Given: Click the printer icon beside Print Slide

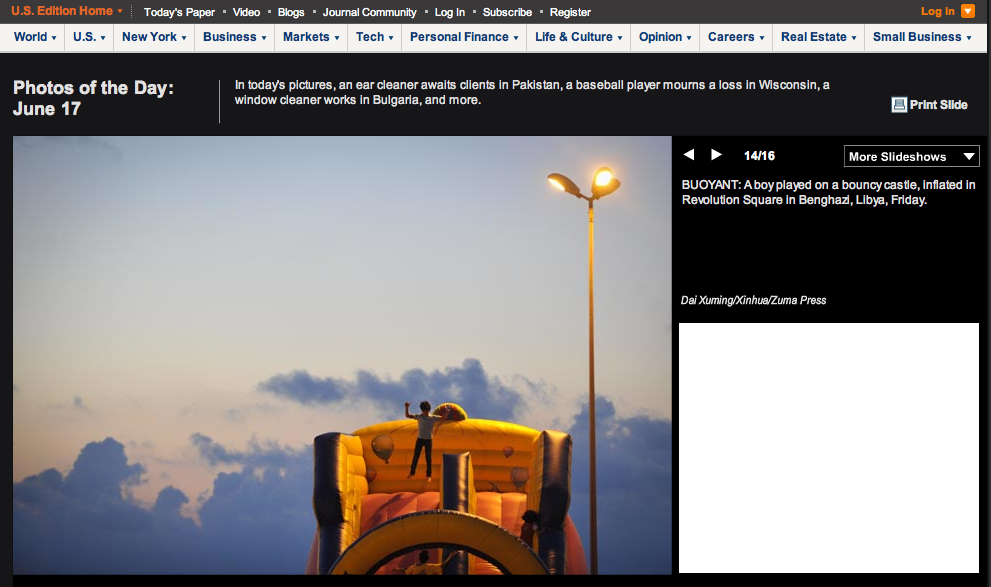Looking at the screenshot, I should 898,105.
